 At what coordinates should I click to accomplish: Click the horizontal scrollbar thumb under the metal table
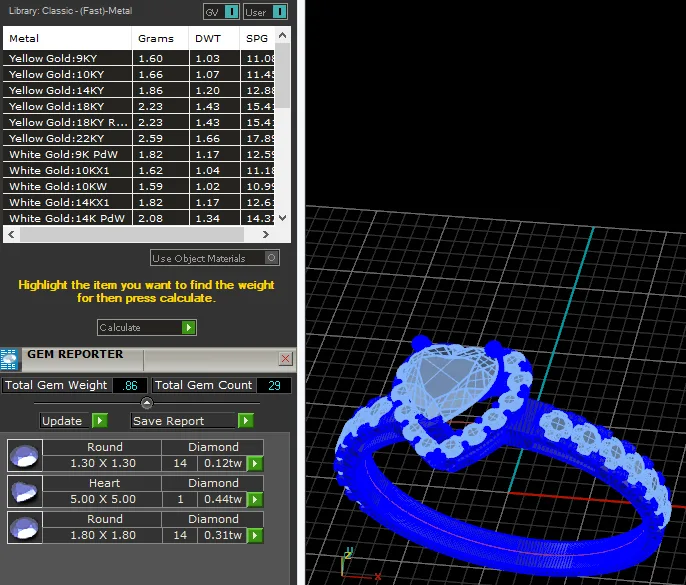(x=132, y=235)
